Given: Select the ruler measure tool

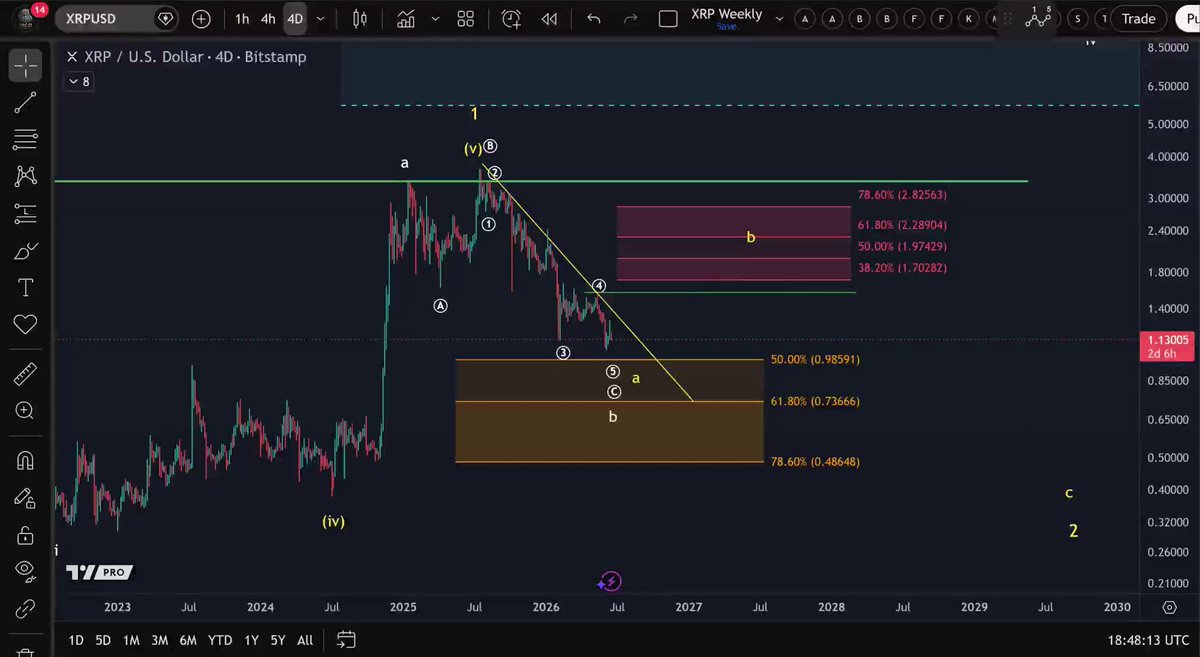Looking at the screenshot, I should coord(25,374).
